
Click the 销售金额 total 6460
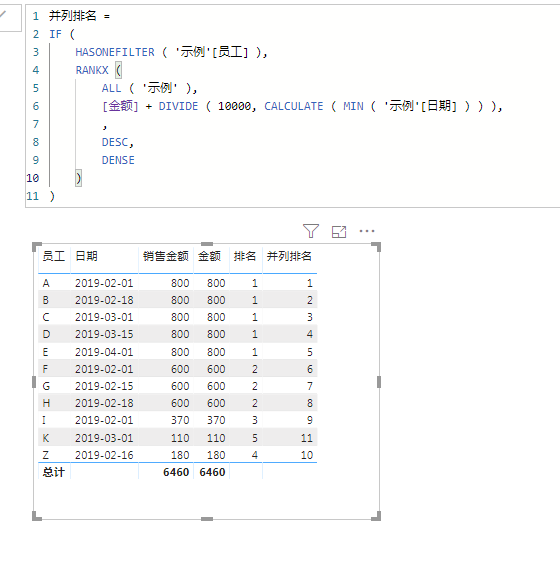click(176, 472)
